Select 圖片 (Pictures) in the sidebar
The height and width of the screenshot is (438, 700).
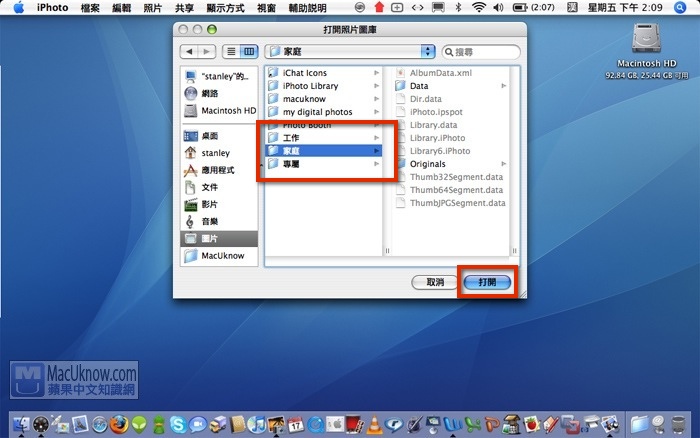(219, 238)
